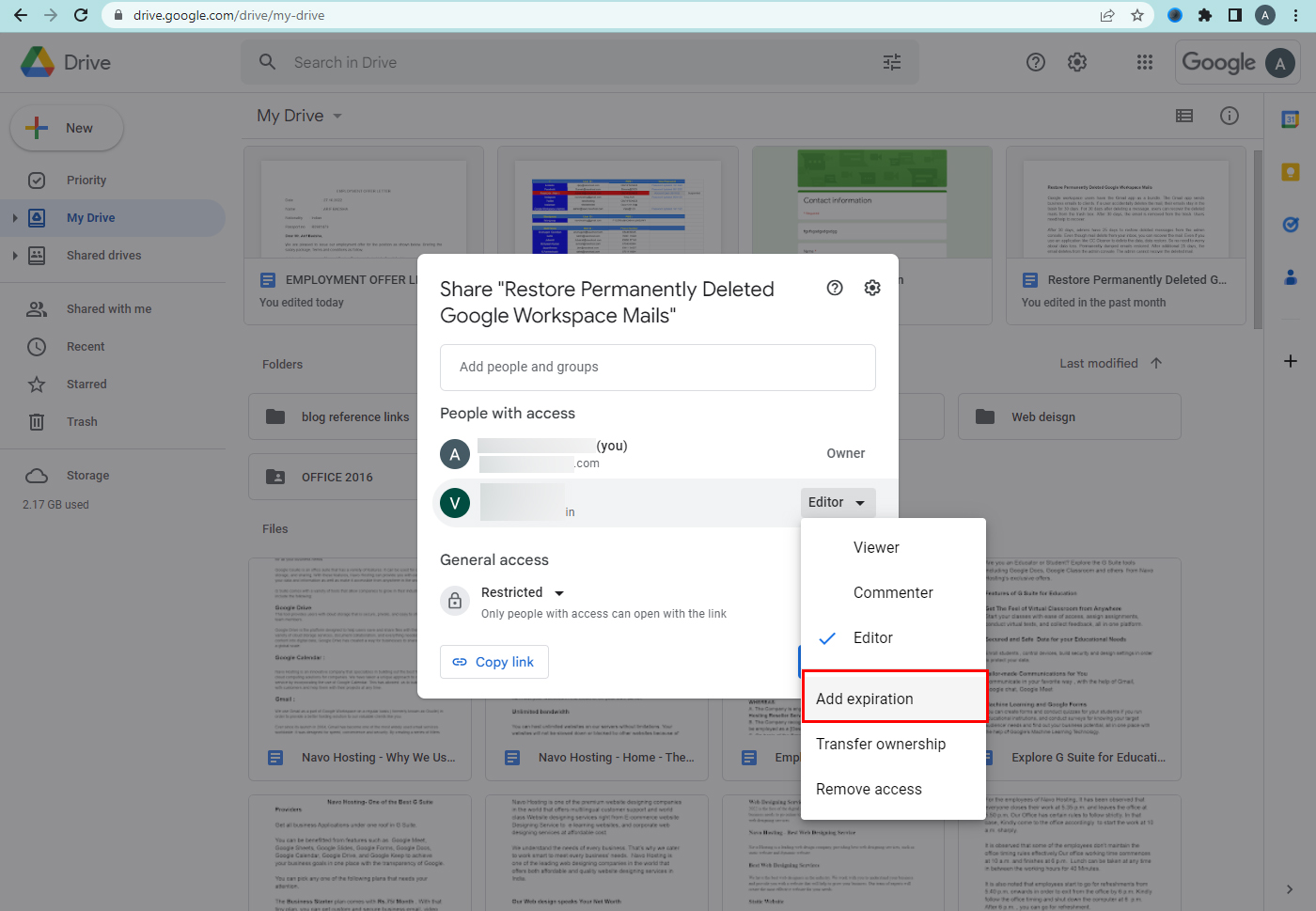Click the New button

67,128
